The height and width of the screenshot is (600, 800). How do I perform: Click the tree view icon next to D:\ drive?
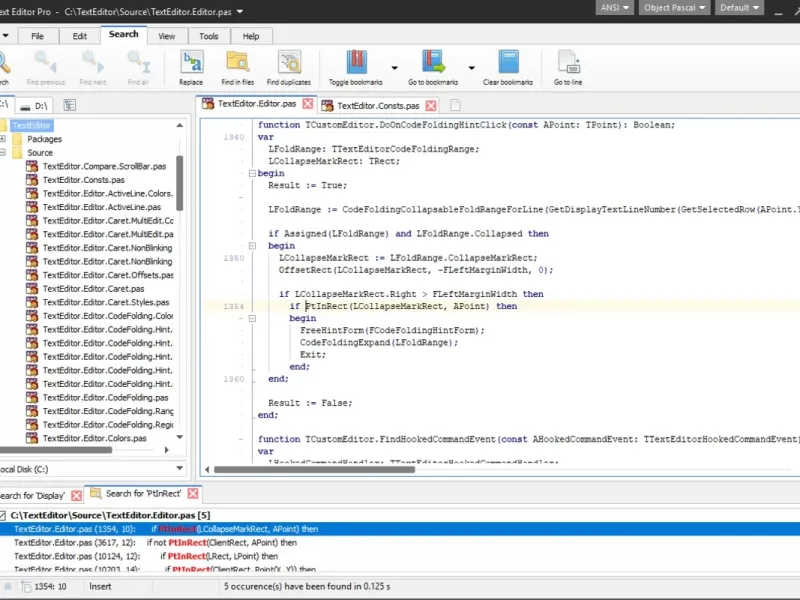point(70,105)
